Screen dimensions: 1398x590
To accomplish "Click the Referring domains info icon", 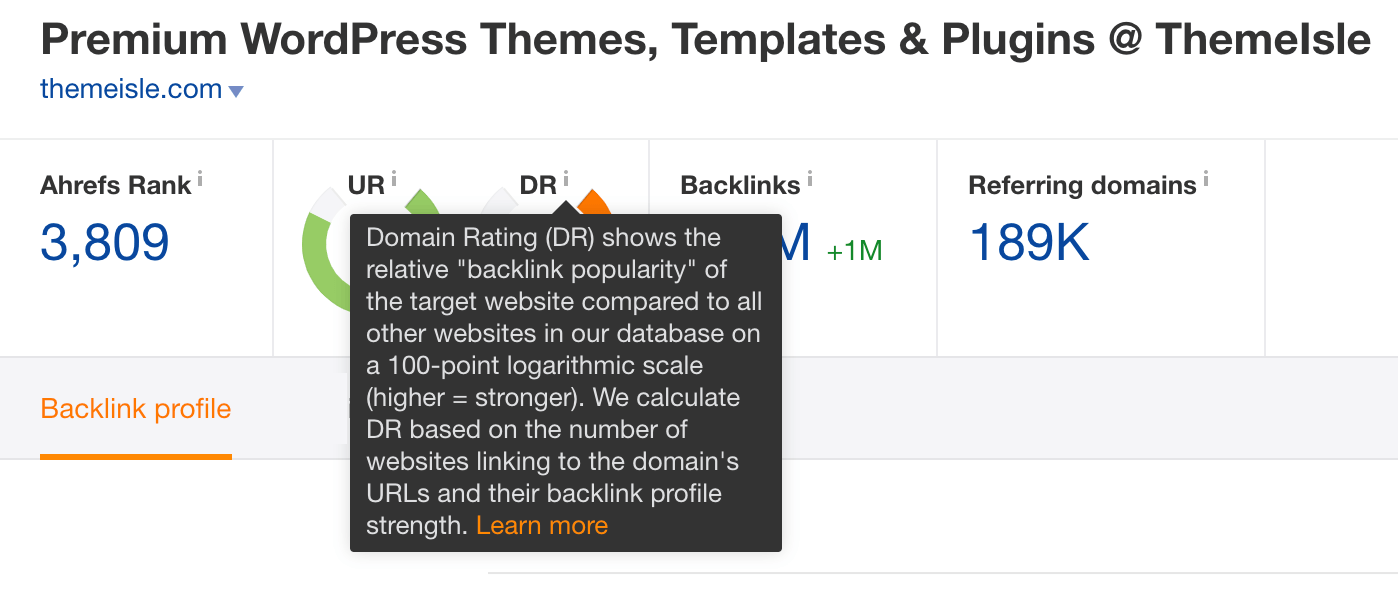I will (x=1206, y=177).
